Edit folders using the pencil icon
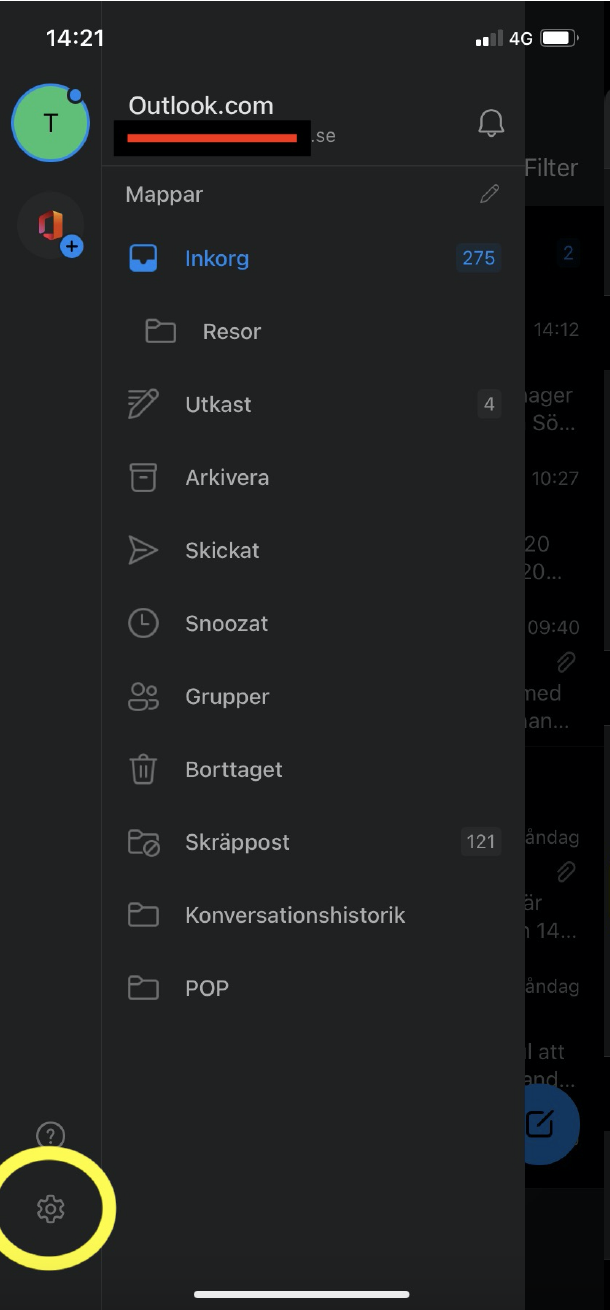Screen dimensions: 610x1310 point(489,194)
